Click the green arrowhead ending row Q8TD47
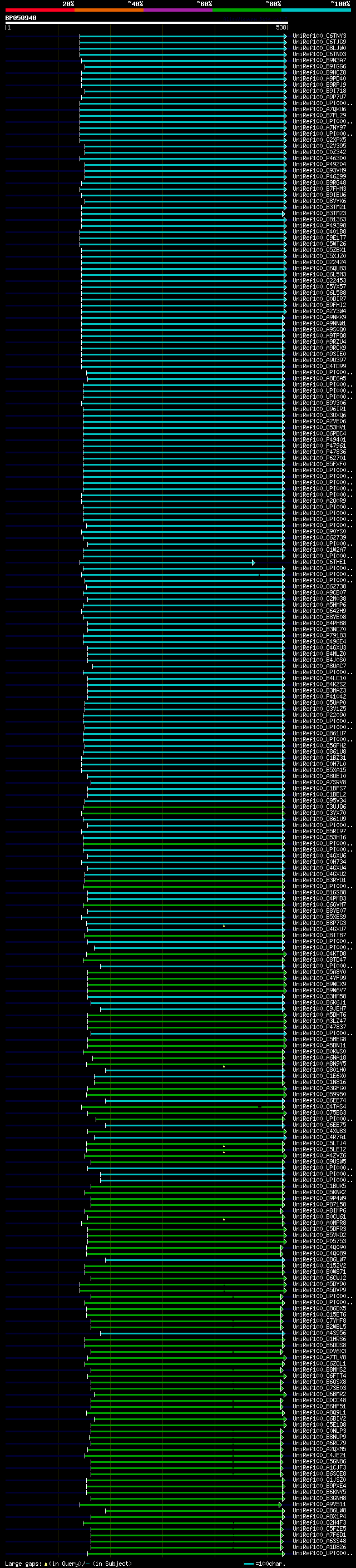 [284, 960]
